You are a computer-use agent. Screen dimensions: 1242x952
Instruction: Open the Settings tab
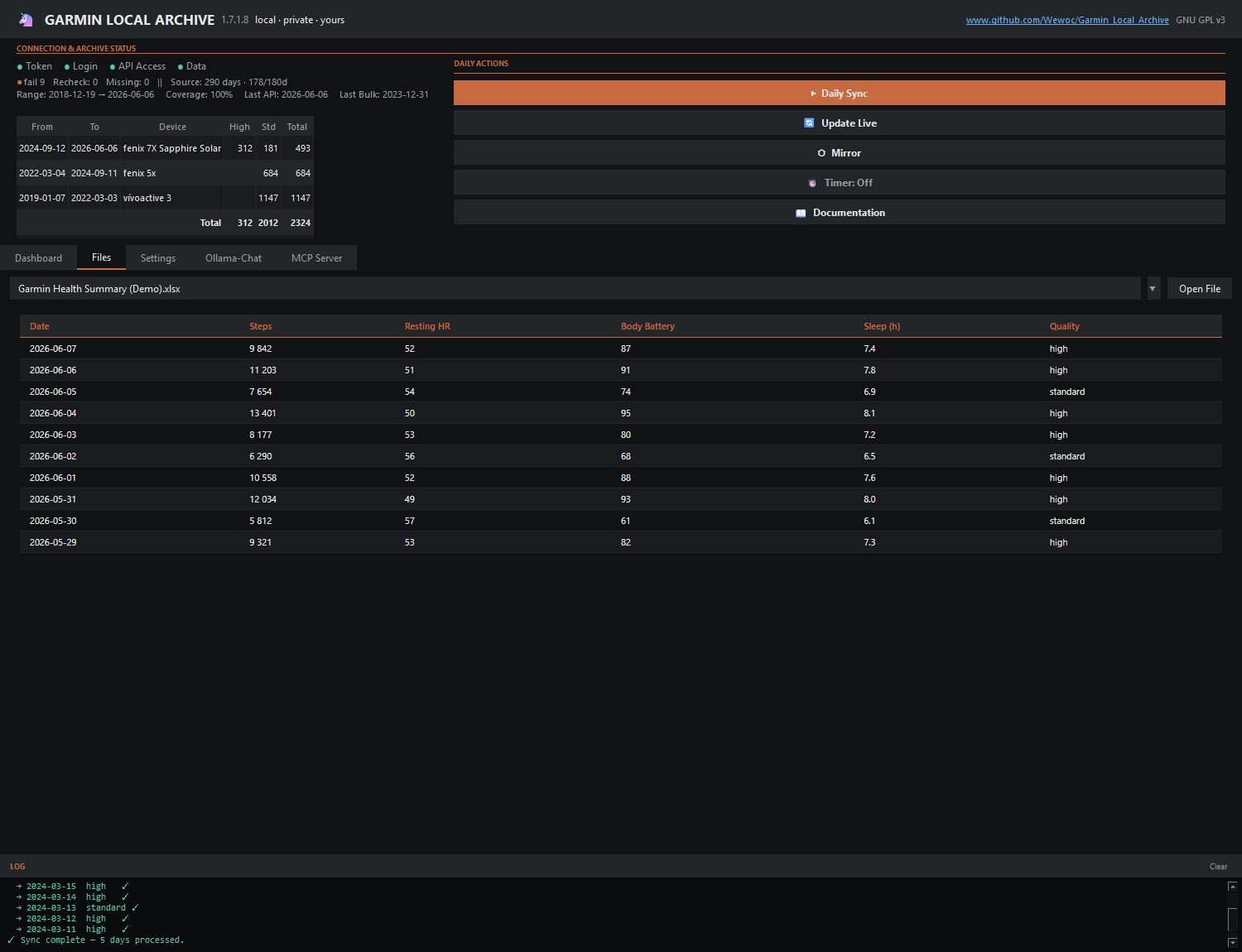[158, 257]
